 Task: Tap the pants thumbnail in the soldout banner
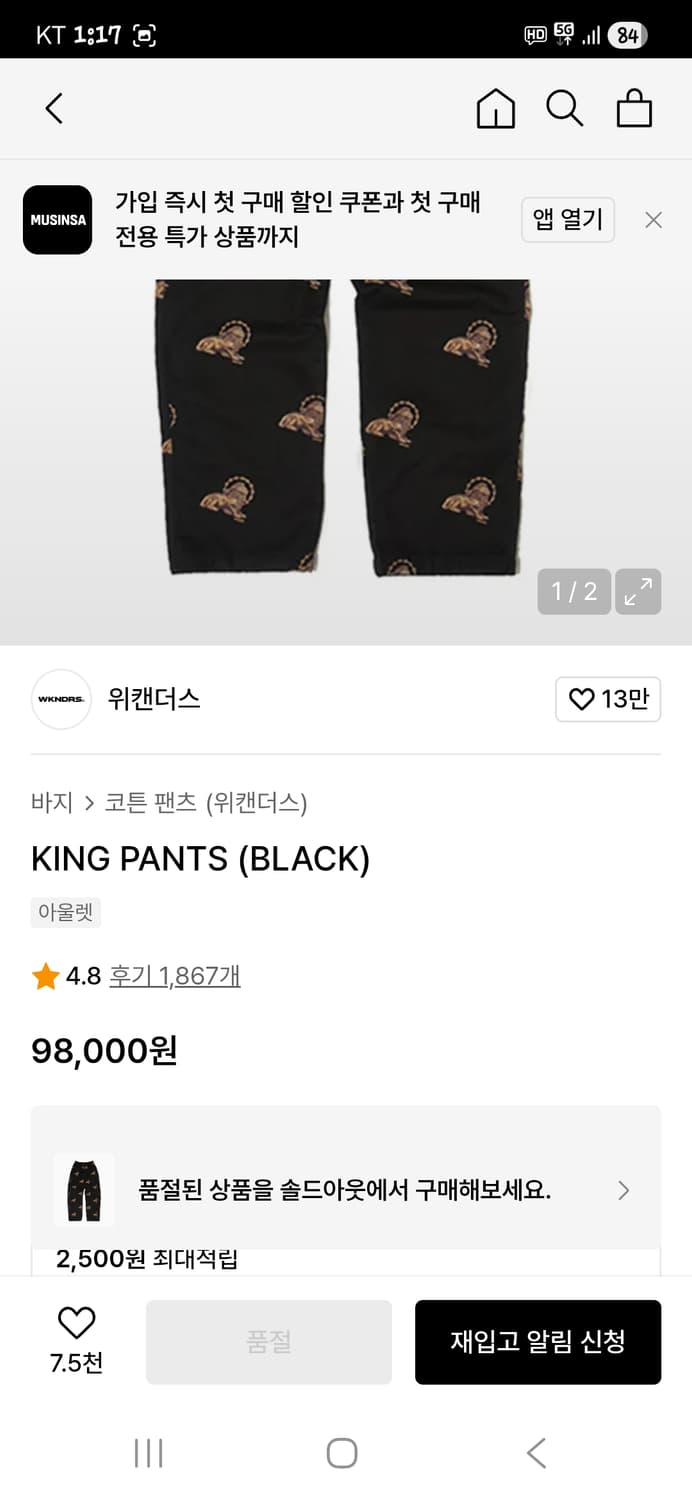(85, 1190)
